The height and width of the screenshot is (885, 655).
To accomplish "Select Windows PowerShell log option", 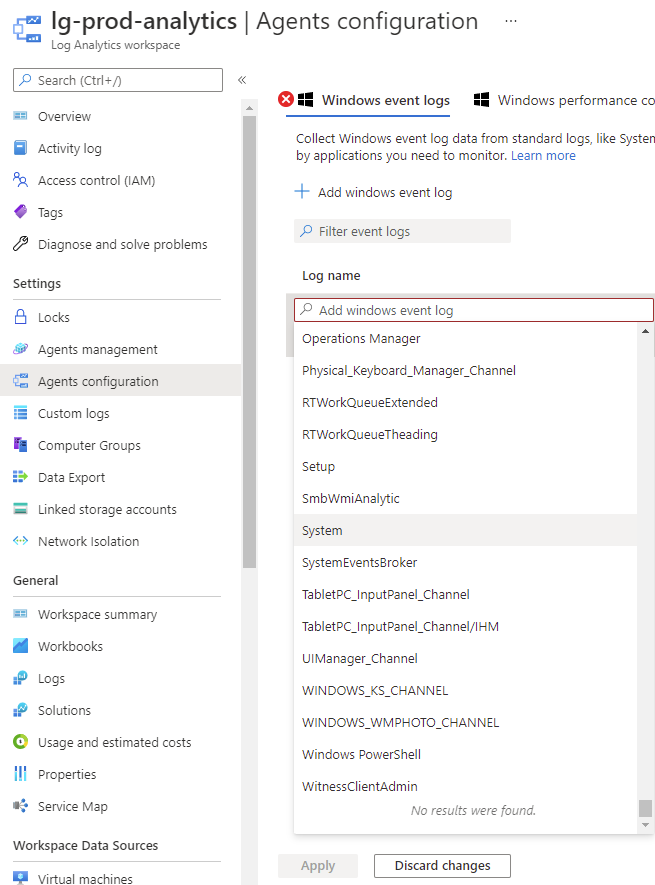I will 465,754.
